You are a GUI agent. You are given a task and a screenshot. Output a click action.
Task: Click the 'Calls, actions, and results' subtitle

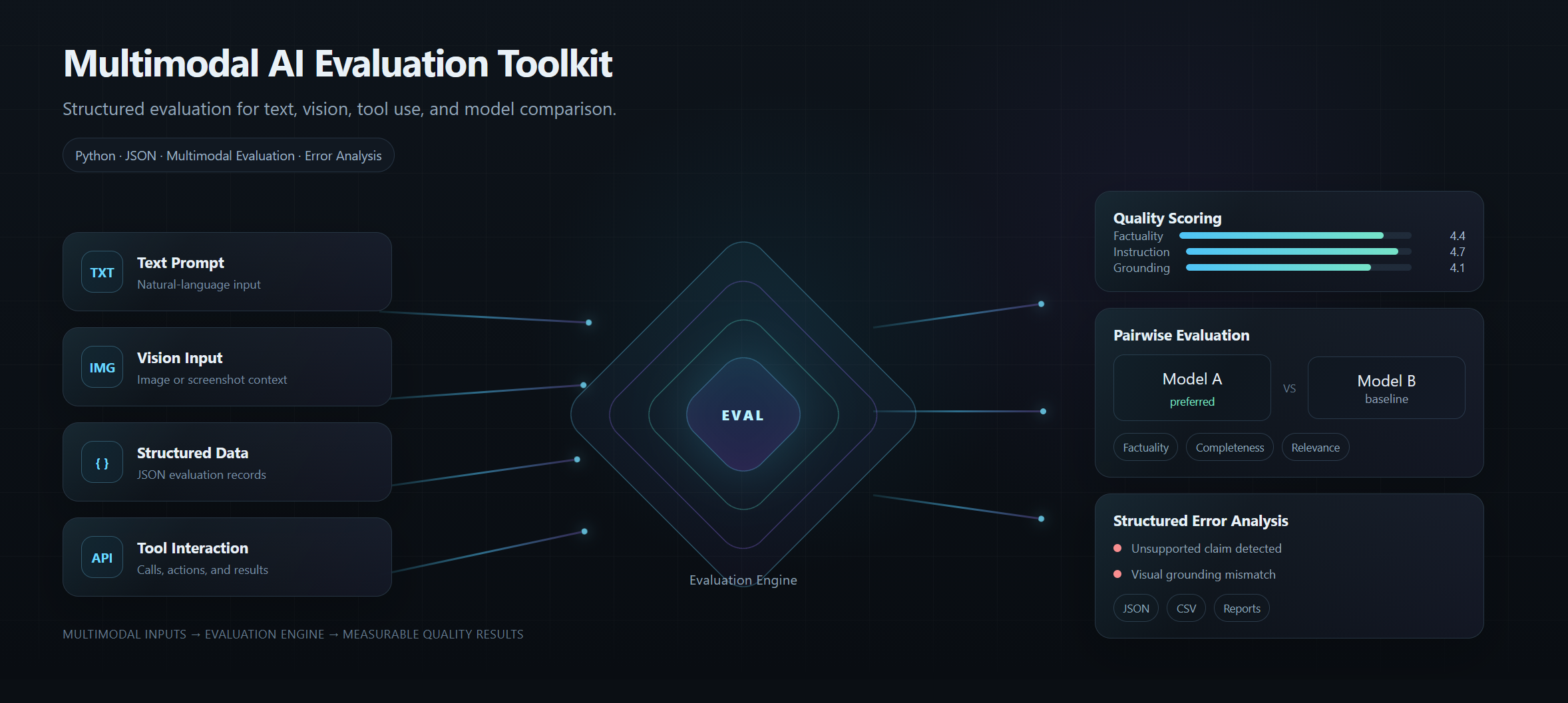tap(202, 570)
